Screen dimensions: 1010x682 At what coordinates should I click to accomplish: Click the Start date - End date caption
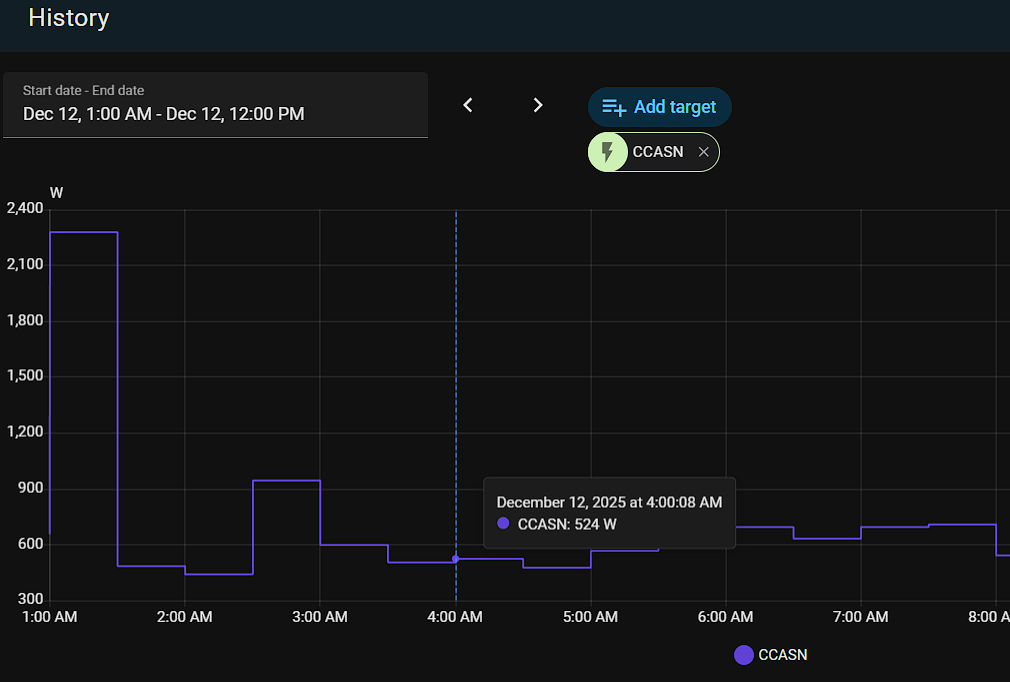(83, 90)
